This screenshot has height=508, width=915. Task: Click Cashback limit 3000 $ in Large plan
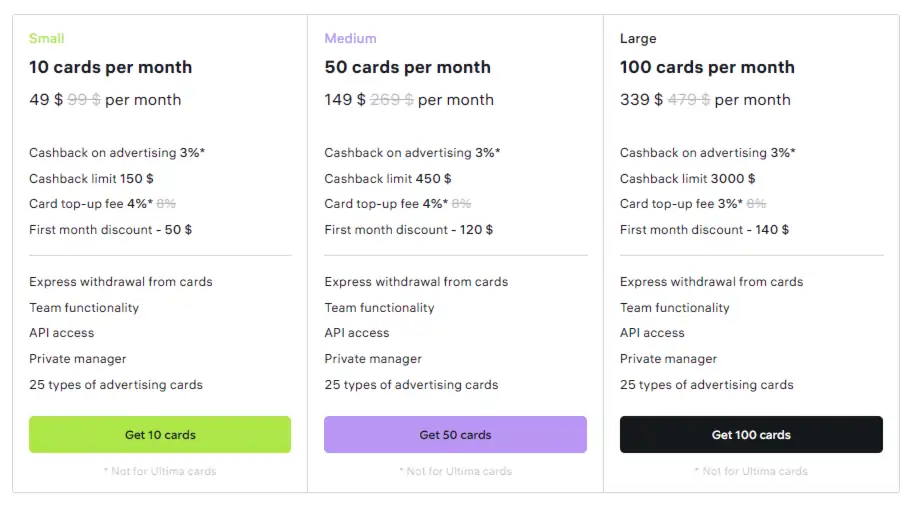[687, 178]
